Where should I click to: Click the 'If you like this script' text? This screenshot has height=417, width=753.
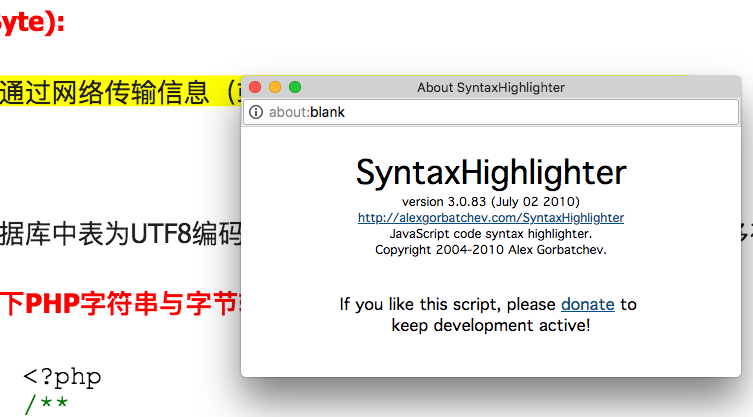[448, 304]
